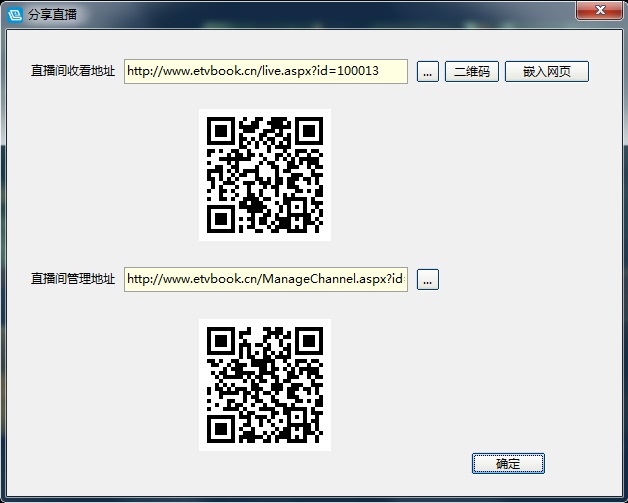Click the 二维码 button
This screenshot has width=628, height=503.
tap(472, 72)
